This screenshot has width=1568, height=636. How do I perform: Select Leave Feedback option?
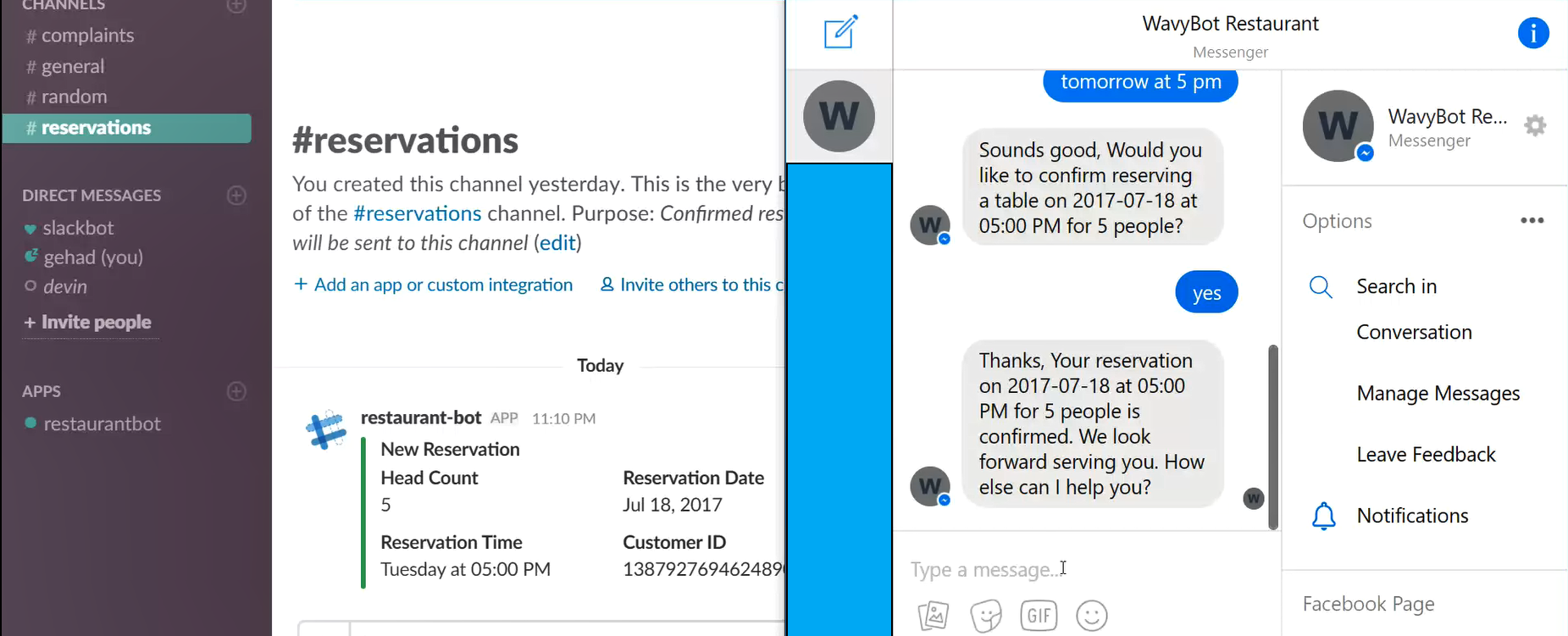pyautogui.click(x=1426, y=455)
